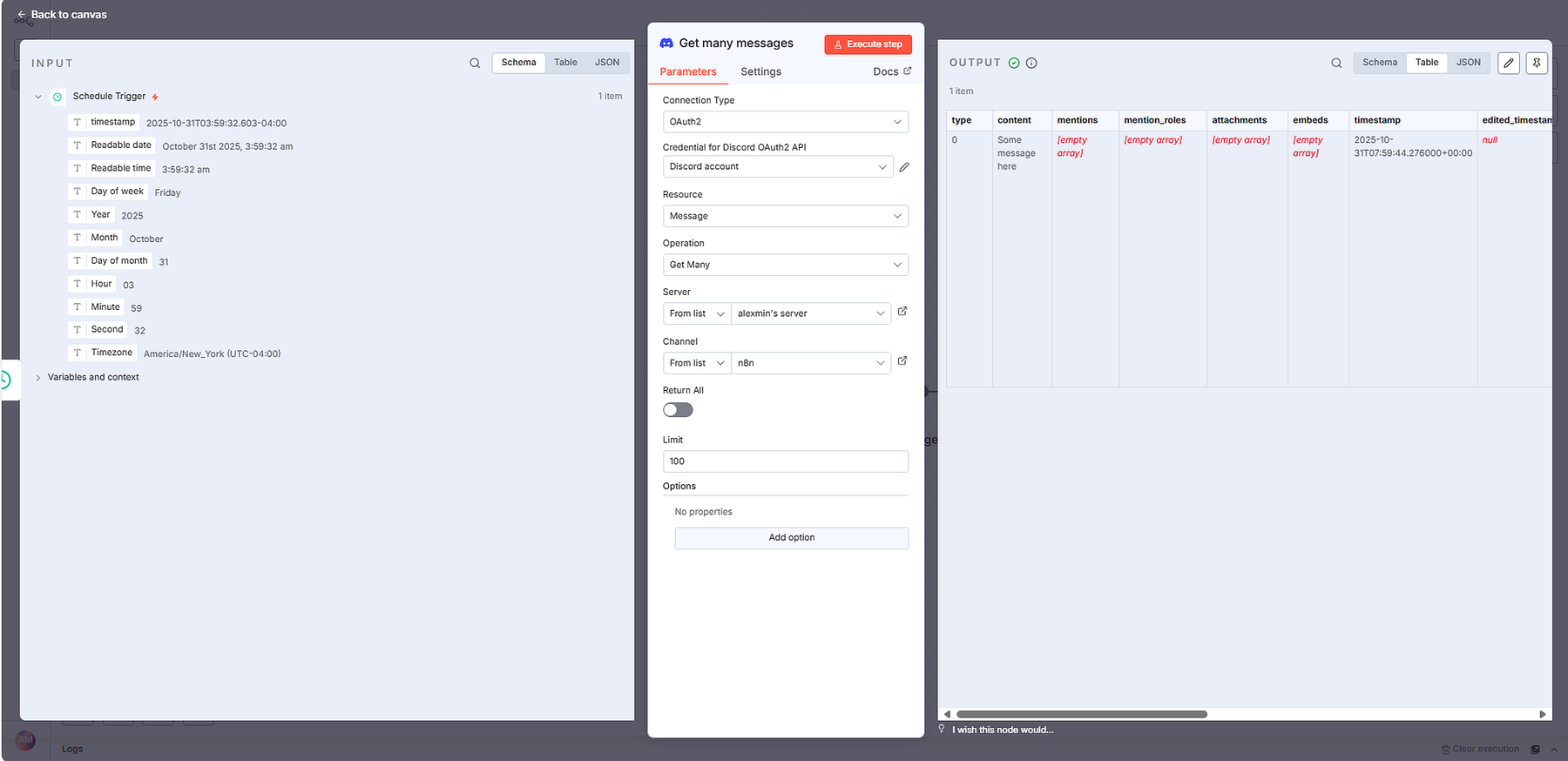Open the Connection Type dropdown

coord(785,122)
